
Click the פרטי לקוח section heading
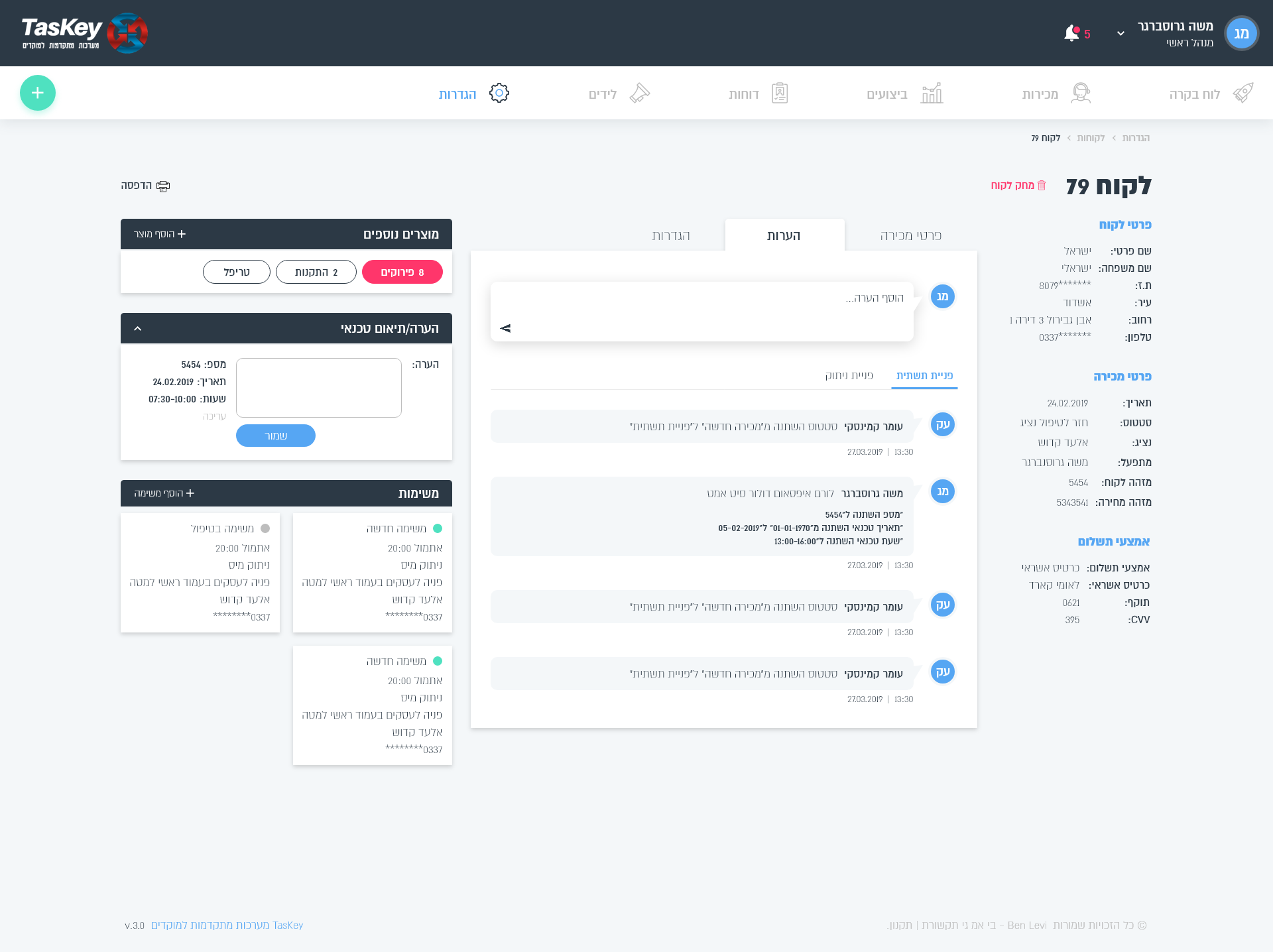pyautogui.click(x=1125, y=225)
